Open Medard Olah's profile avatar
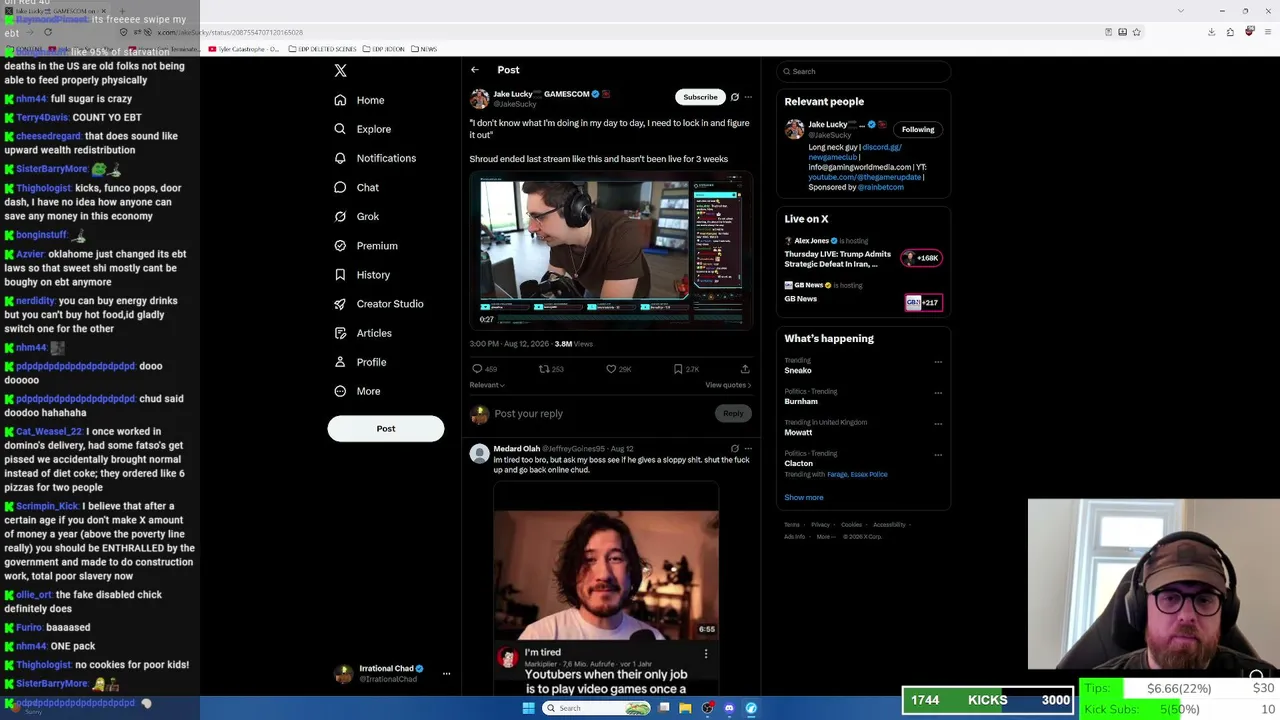Viewport: 1280px width, 720px height. pyautogui.click(x=480, y=454)
